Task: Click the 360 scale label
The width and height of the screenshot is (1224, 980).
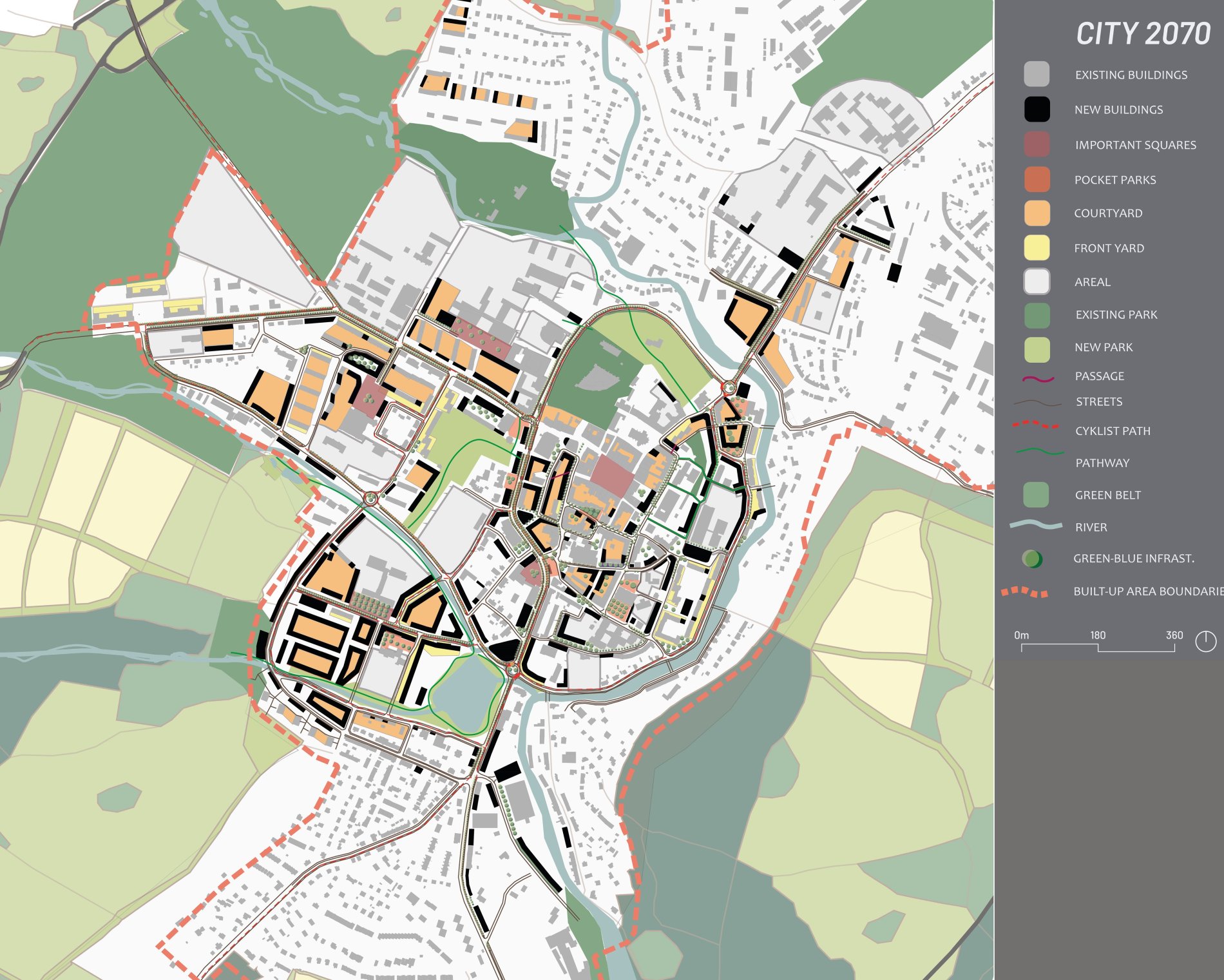Action: [1174, 635]
